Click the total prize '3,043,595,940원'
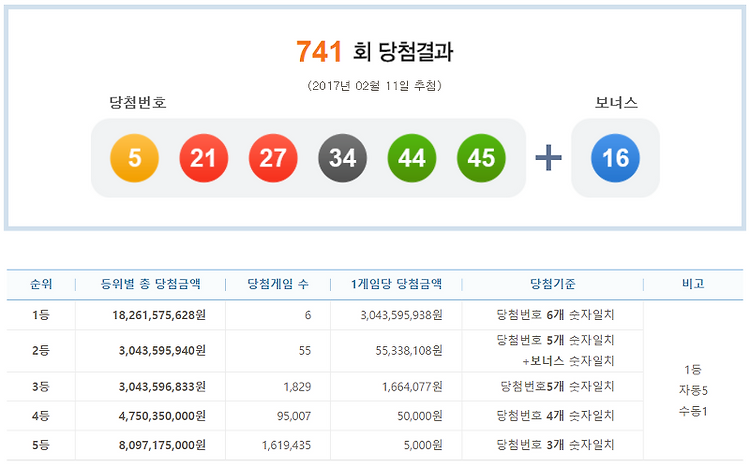Viewport: 750px width, 467px height. coord(163,351)
